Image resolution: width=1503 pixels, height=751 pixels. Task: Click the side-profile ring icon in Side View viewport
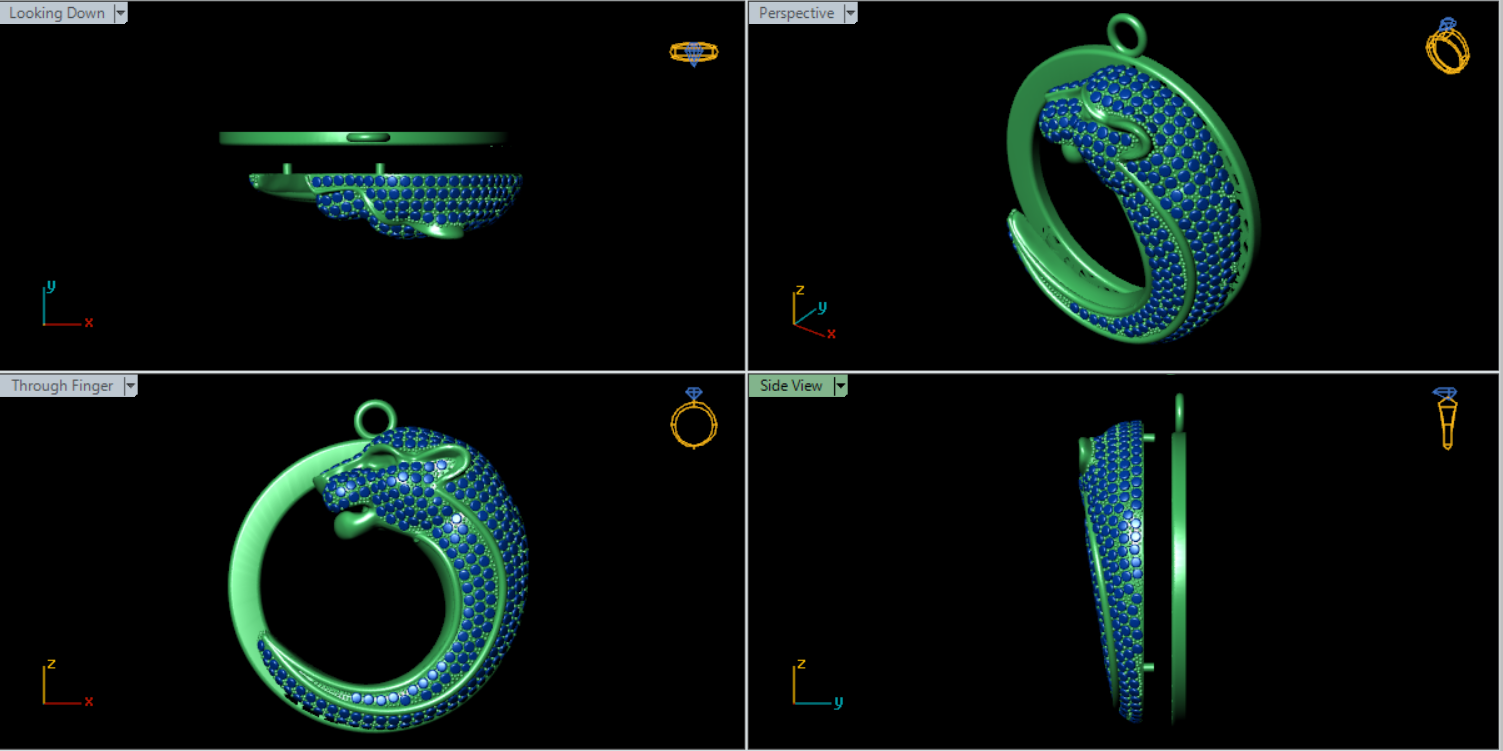pos(1446,418)
